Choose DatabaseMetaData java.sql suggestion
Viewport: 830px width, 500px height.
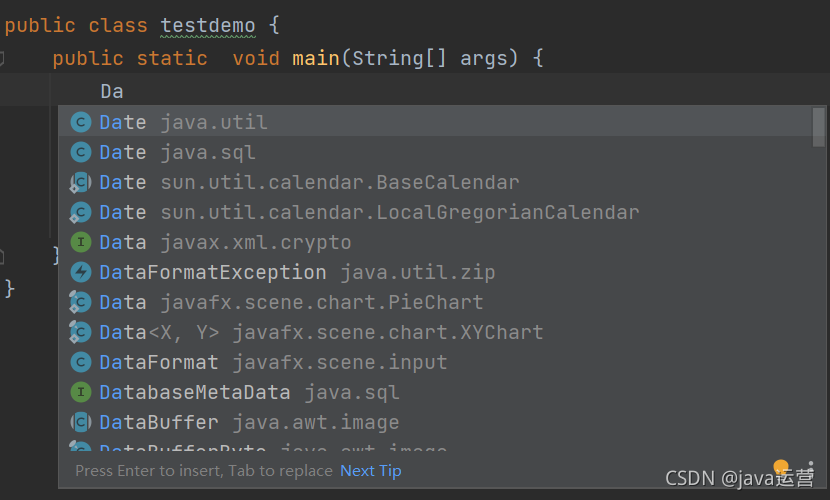coord(434,392)
